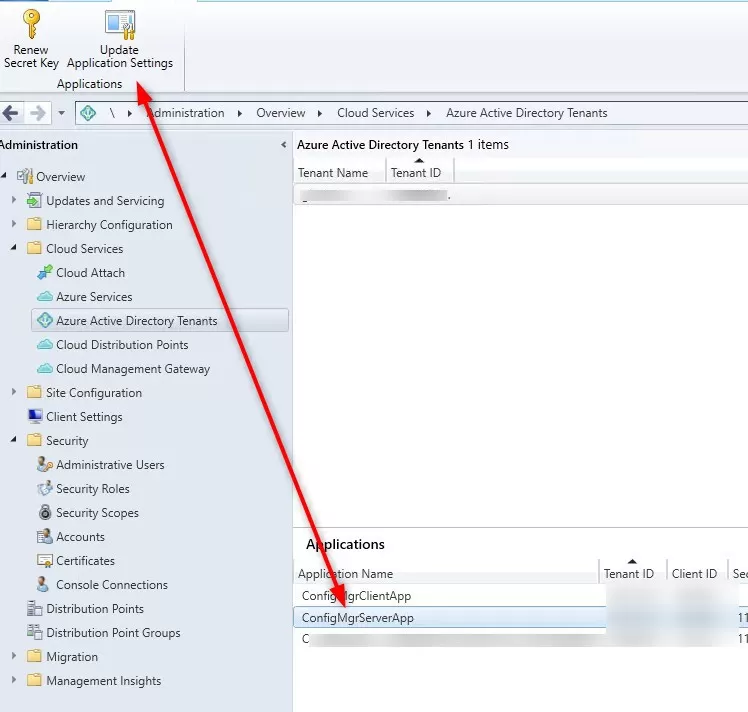
Task: Click the Azure Services cloud icon
Action: [45, 297]
